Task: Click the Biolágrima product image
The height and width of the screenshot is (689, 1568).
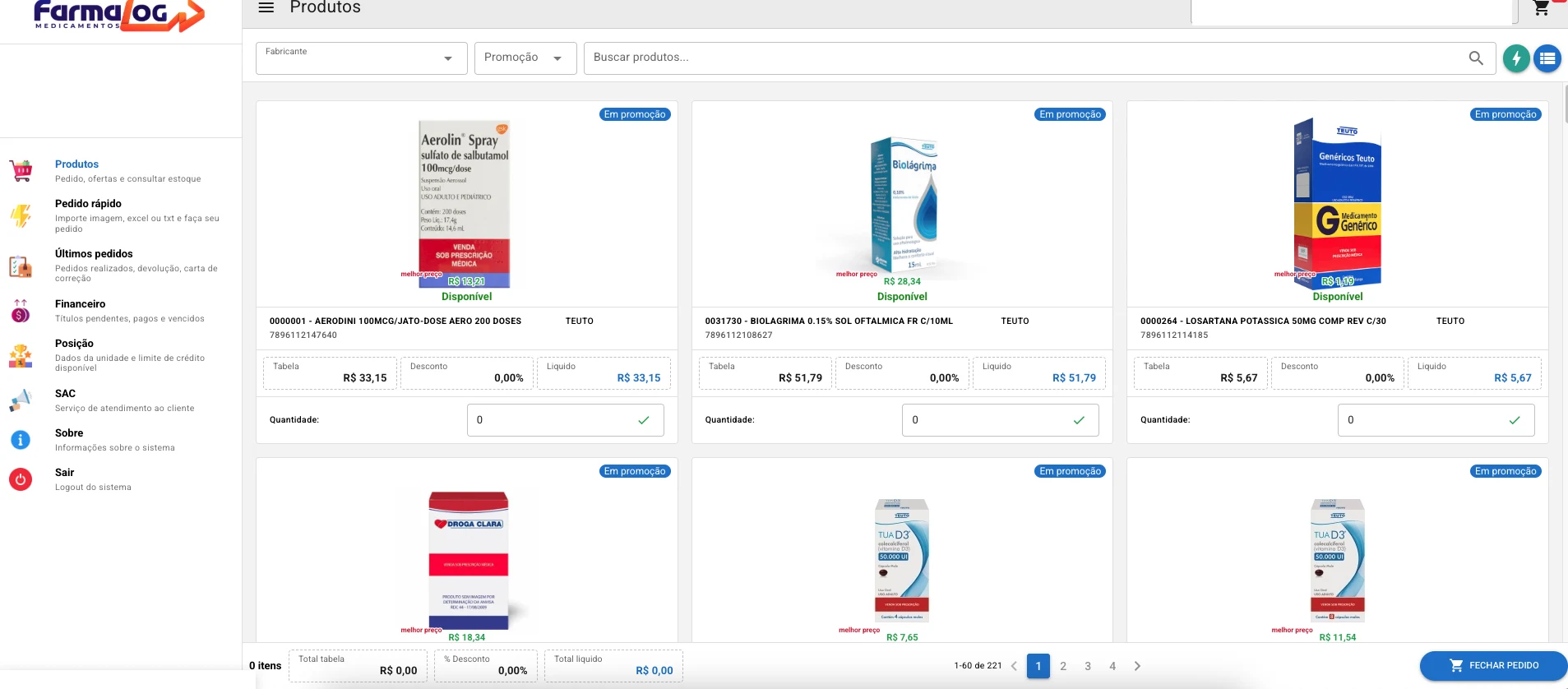Action: tap(903, 204)
